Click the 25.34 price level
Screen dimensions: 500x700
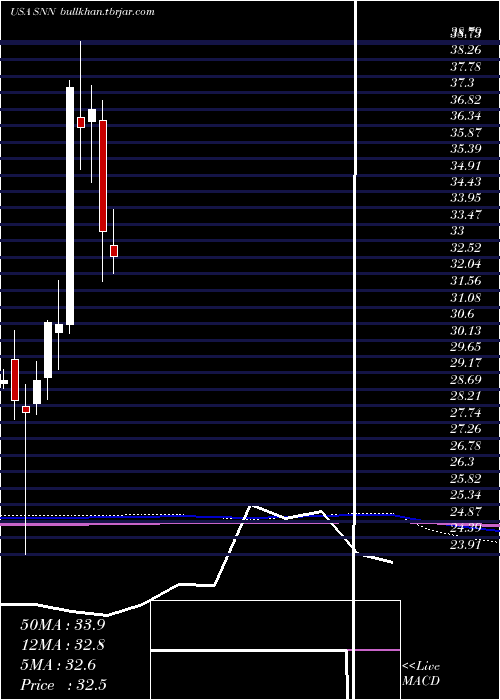(x=466, y=495)
